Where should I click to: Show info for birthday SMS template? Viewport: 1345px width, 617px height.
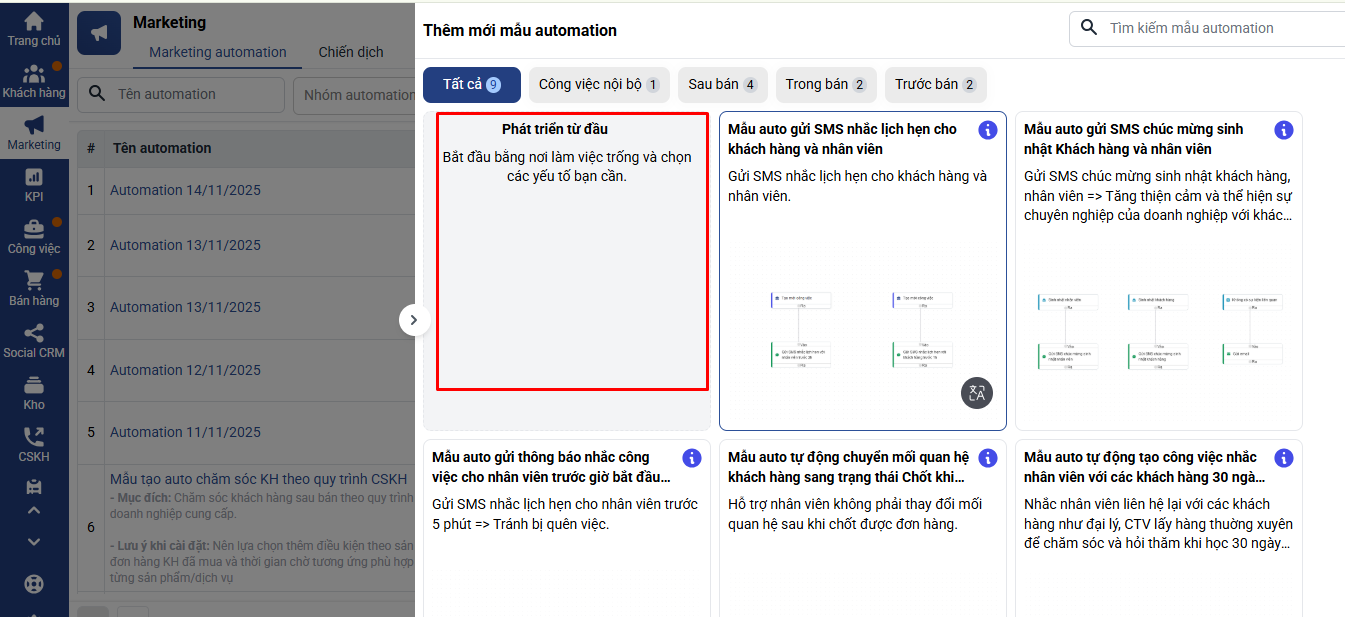click(1284, 130)
